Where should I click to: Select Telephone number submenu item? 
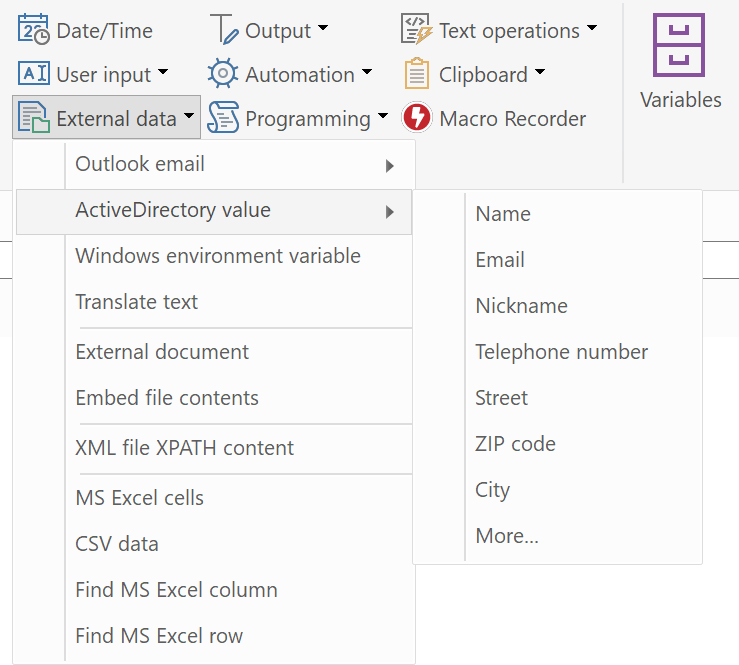tap(558, 353)
